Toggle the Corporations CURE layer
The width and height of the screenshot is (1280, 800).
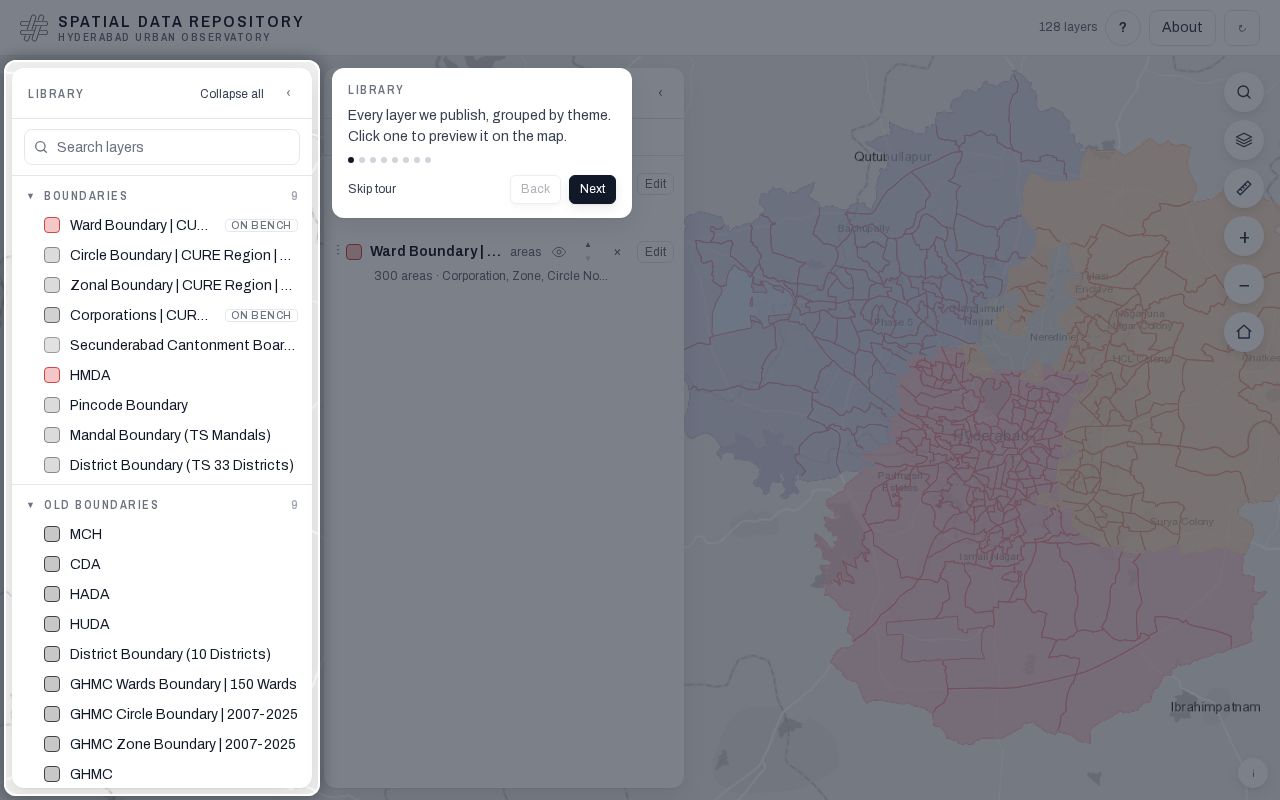[52, 315]
